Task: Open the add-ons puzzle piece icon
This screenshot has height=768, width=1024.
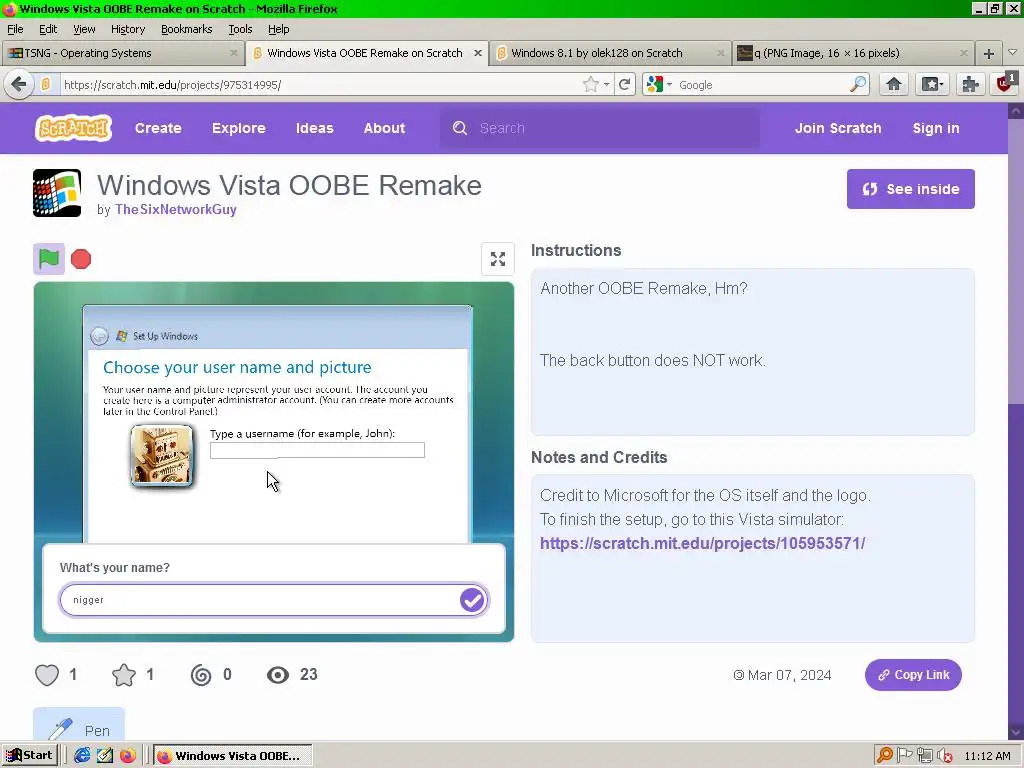Action: pos(970,84)
